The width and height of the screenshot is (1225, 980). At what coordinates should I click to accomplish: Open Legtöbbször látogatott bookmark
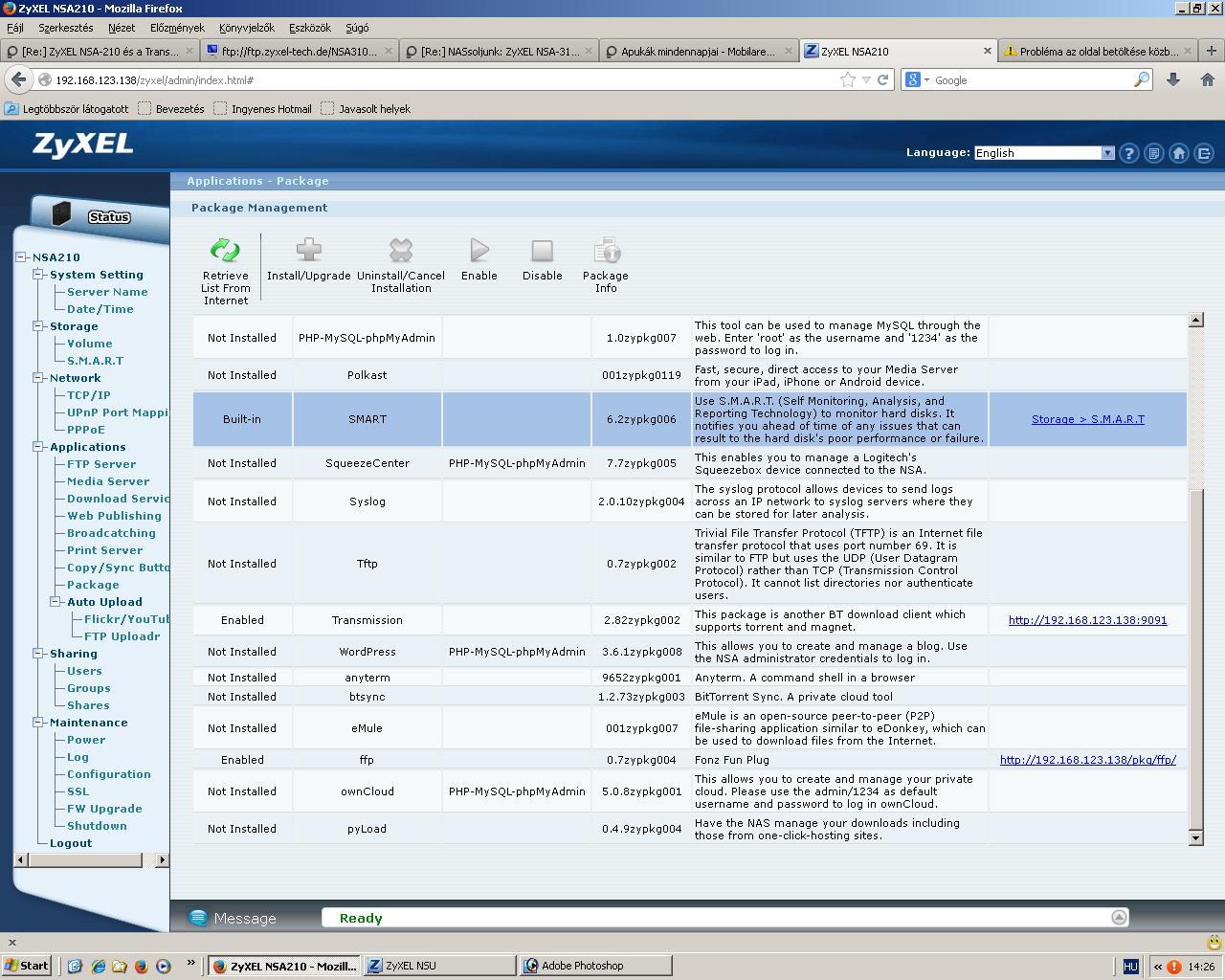tap(67, 109)
